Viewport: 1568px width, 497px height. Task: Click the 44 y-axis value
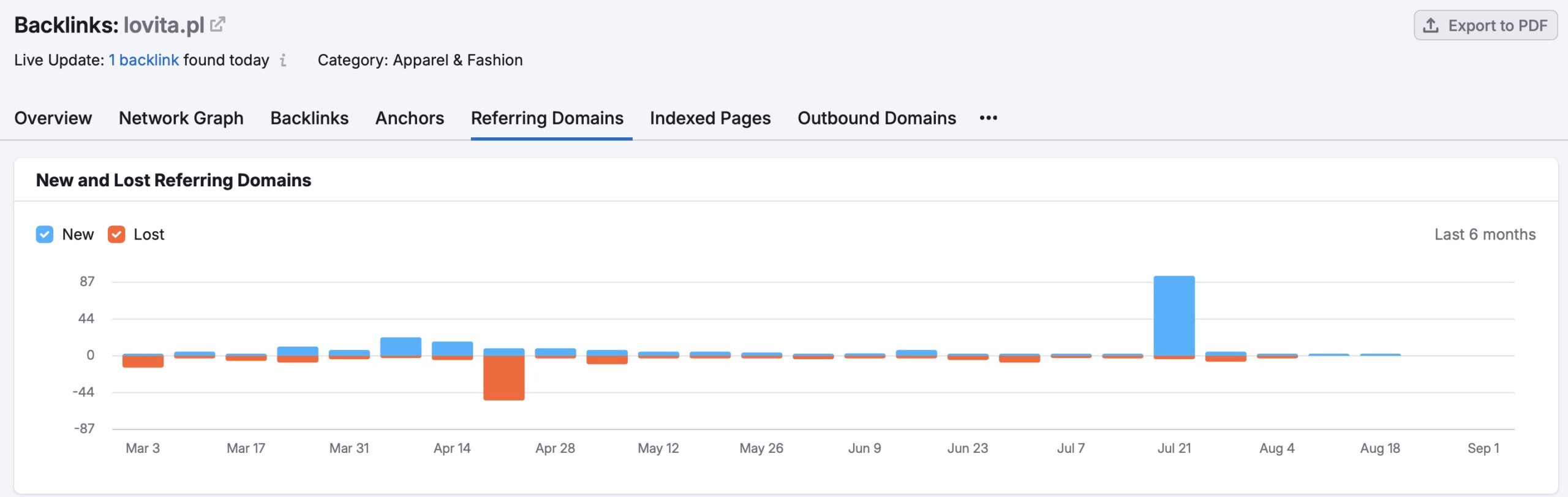86,318
